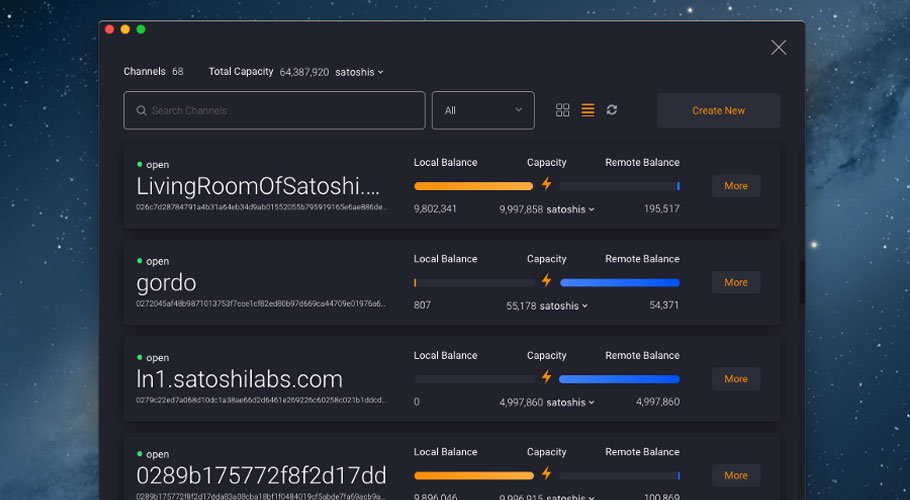Click the search magnifier icon
This screenshot has width=910, height=500.
pyautogui.click(x=141, y=110)
